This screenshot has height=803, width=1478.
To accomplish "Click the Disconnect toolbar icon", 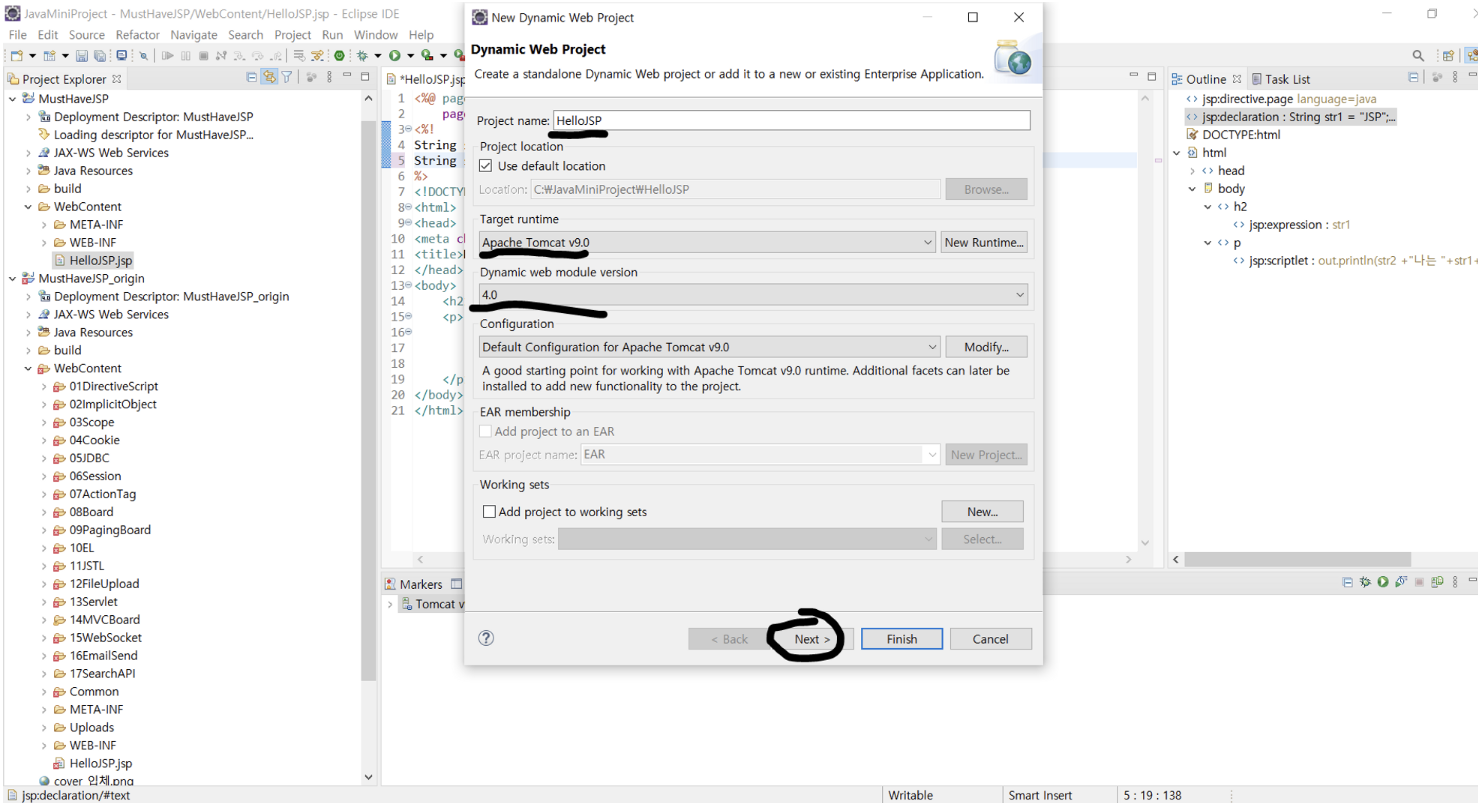I will click(x=221, y=56).
